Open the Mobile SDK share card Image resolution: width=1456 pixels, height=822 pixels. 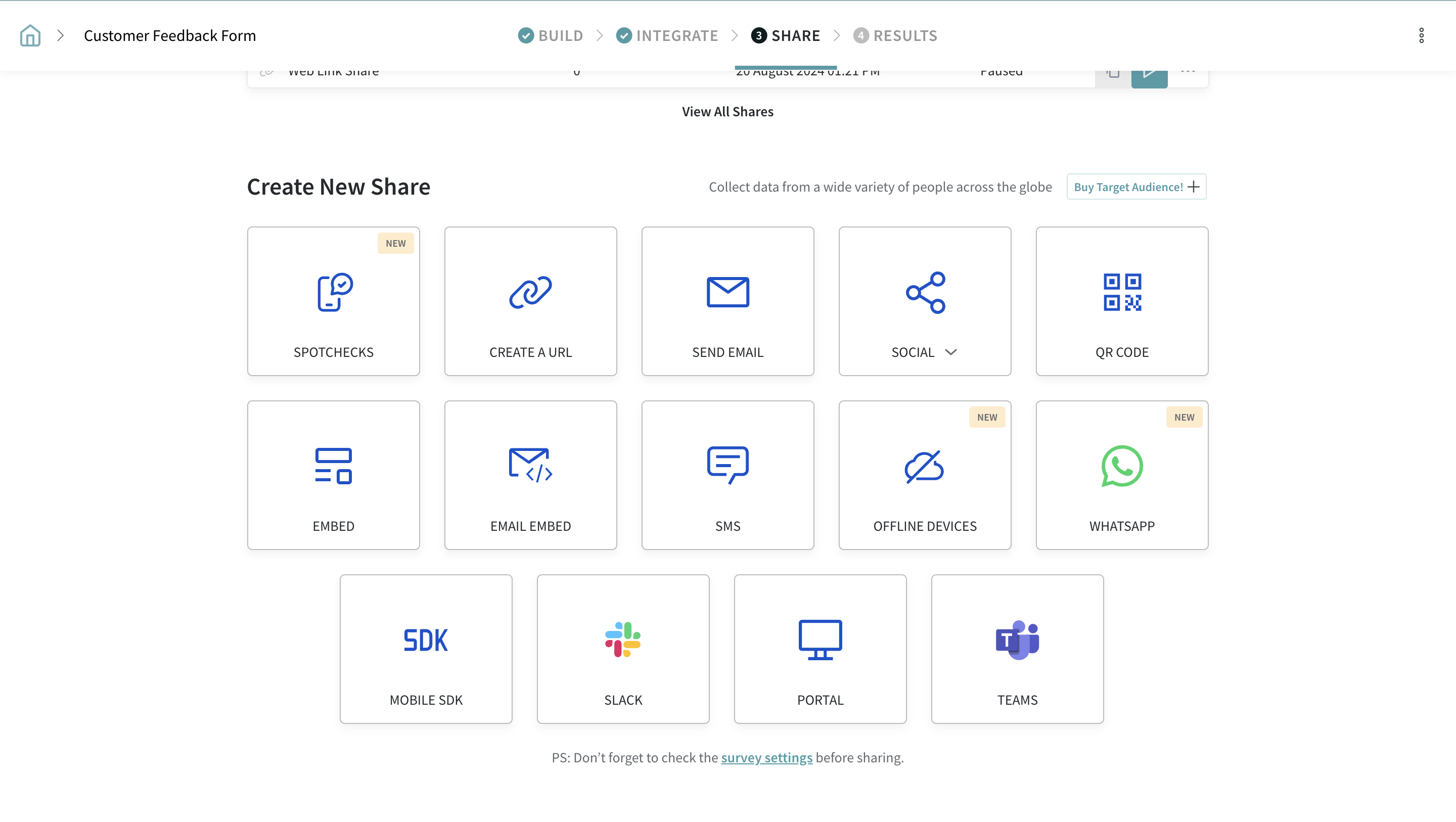[426, 649]
